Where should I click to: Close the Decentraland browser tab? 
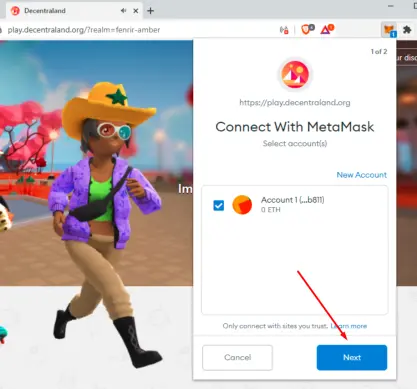[136, 11]
